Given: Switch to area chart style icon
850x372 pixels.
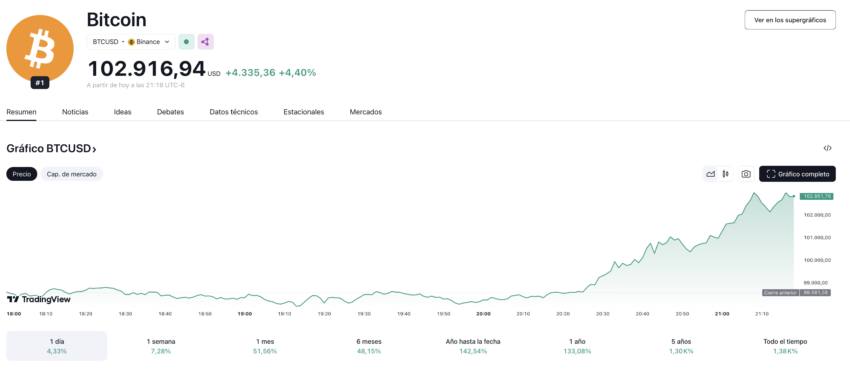Looking at the screenshot, I should [711, 174].
